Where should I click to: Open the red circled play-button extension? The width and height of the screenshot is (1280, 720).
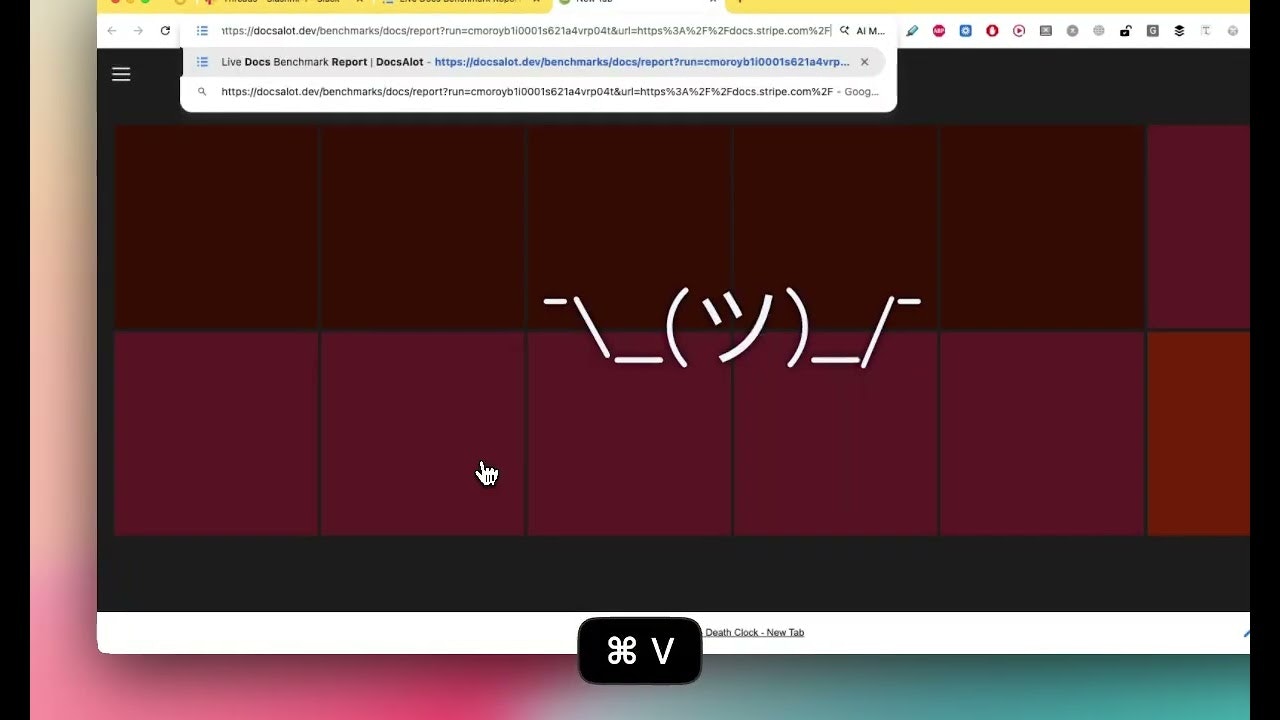point(1019,31)
